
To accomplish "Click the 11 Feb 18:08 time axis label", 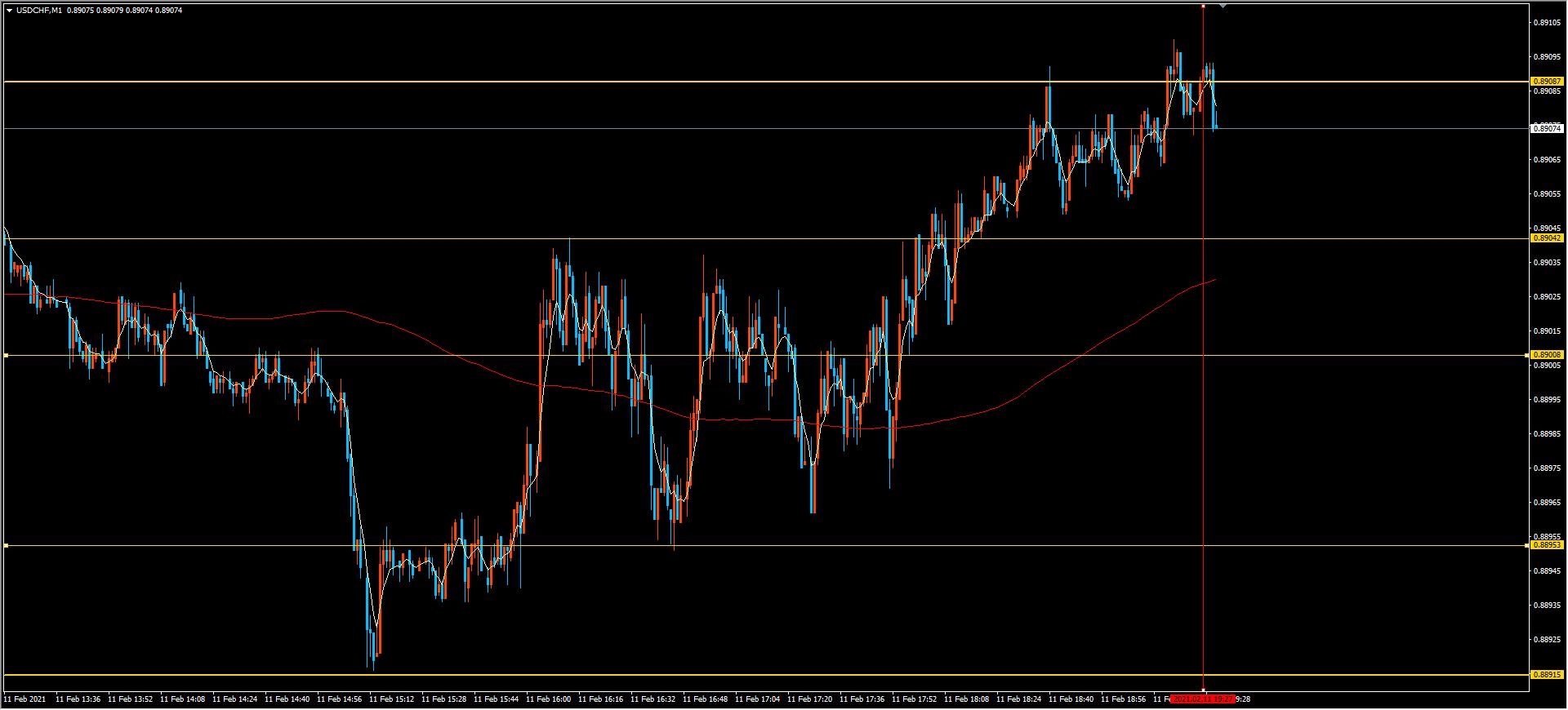I will [x=967, y=699].
